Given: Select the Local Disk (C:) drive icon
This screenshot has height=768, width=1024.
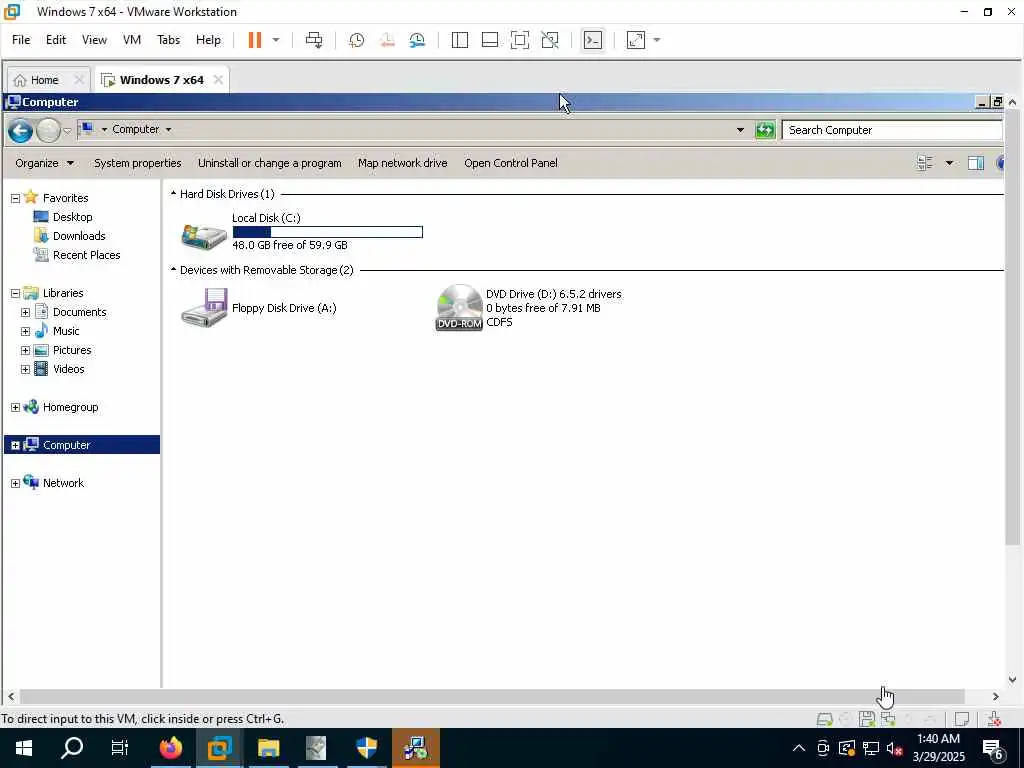Looking at the screenshot, I should [204, 235].
